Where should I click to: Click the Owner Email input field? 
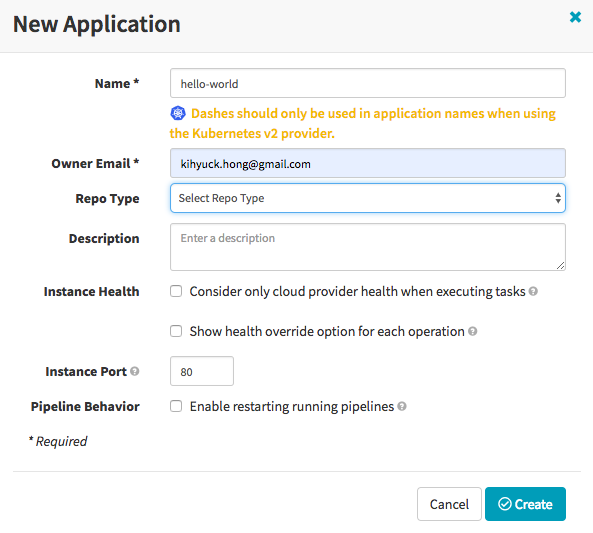point(368,163)
